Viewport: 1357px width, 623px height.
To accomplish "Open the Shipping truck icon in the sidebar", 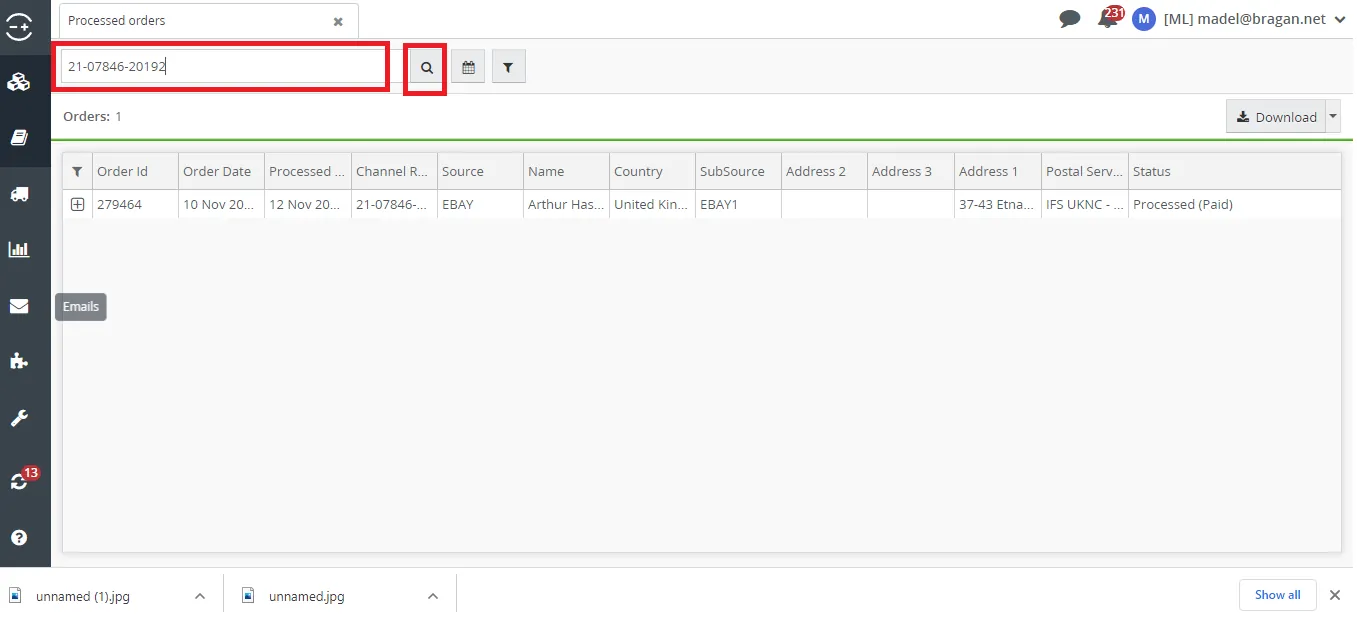I will [19, 194].
